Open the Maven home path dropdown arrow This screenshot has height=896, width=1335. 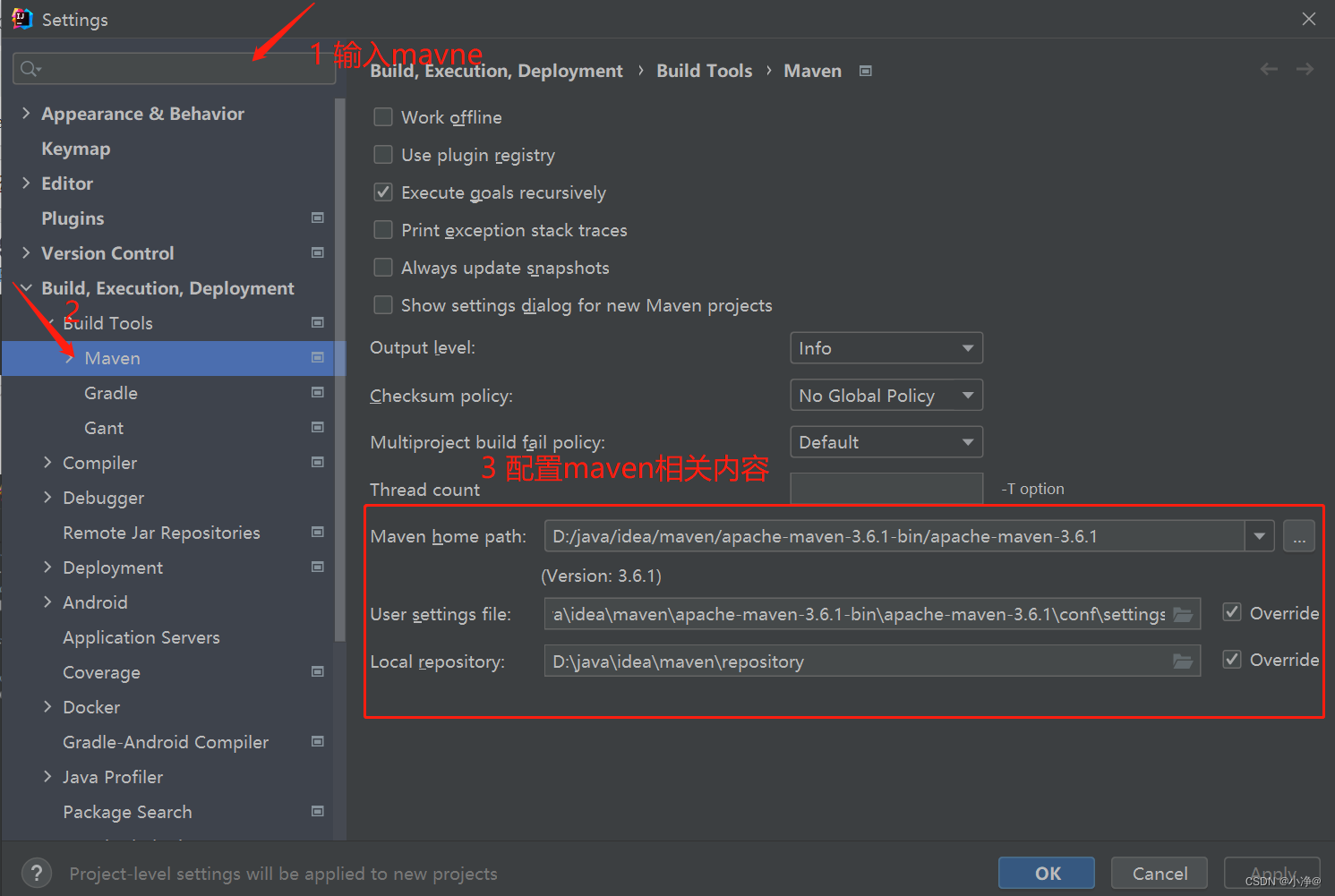pyautogui.click(x=1259, y=536)
